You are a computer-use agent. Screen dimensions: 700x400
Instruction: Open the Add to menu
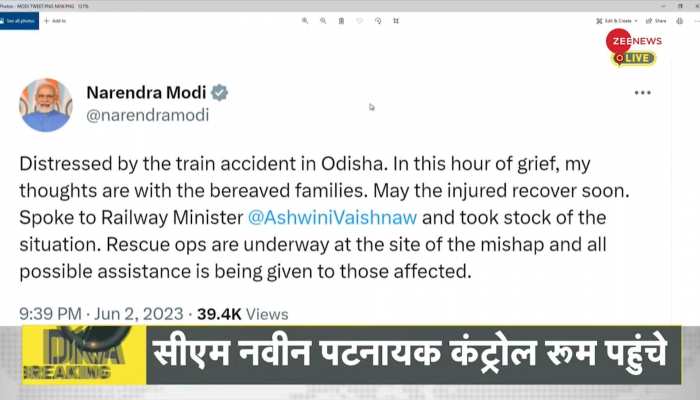coord(55,21)
